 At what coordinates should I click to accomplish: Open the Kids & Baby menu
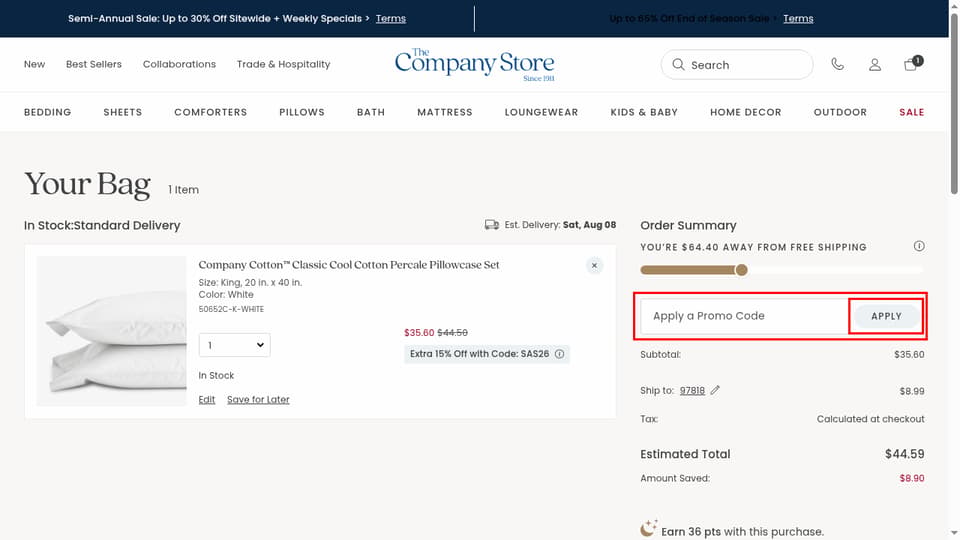click(644, 112)
